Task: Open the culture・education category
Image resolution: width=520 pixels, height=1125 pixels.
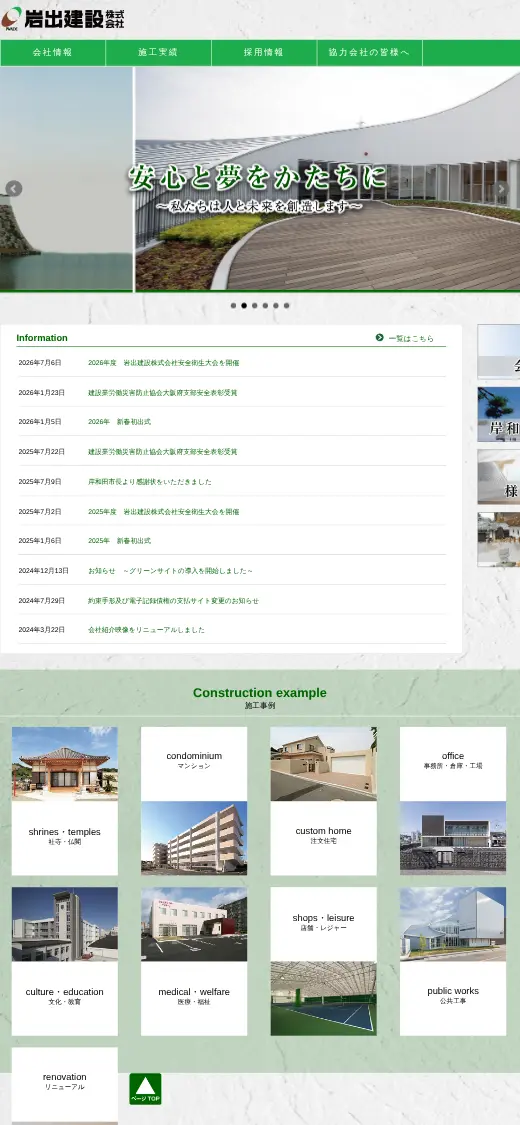Action: pos(65,997)
